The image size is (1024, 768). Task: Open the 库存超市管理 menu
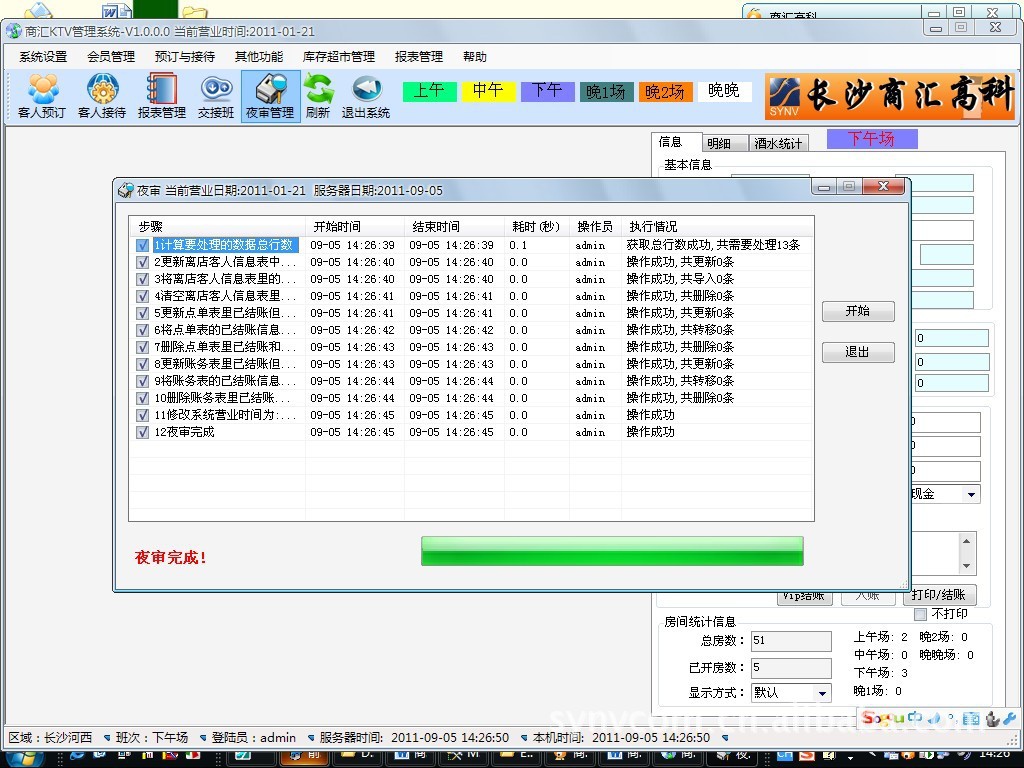339,57
